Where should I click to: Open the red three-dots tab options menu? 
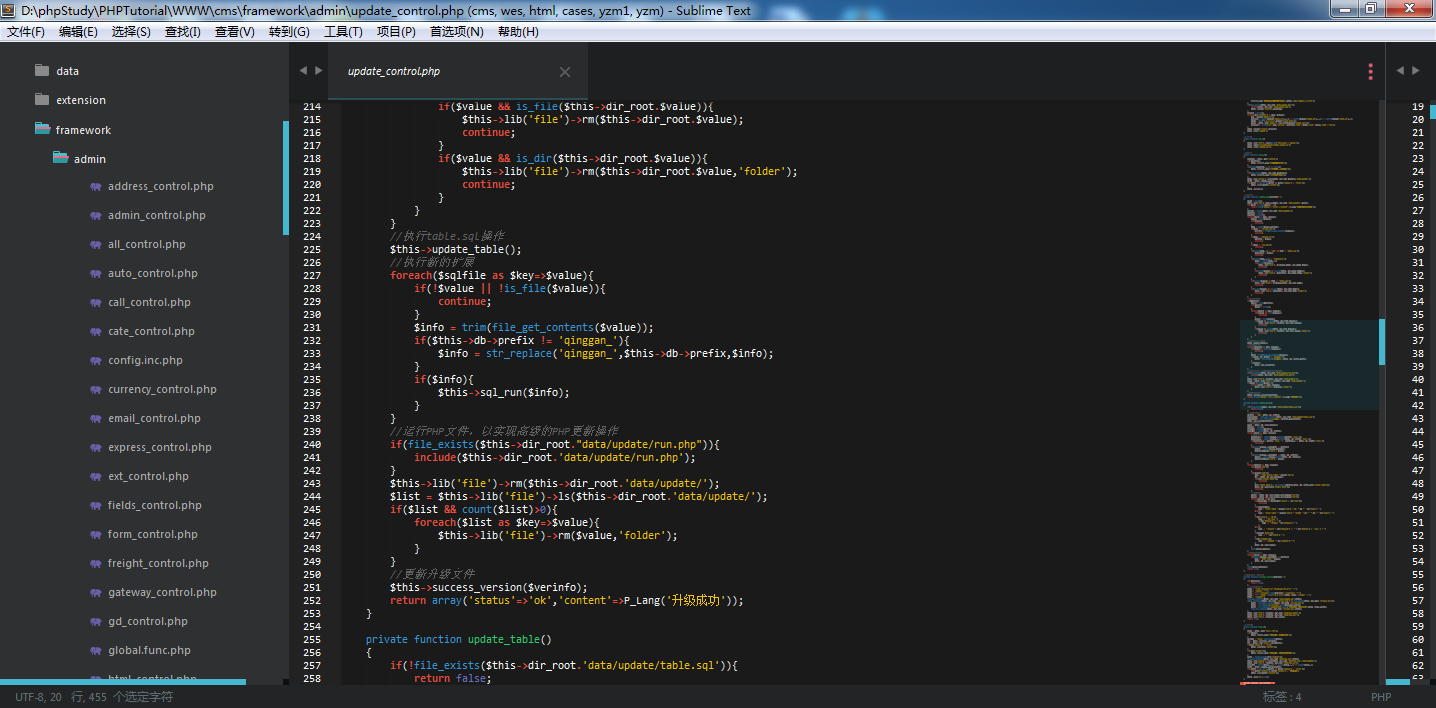tap(1370, 72)
